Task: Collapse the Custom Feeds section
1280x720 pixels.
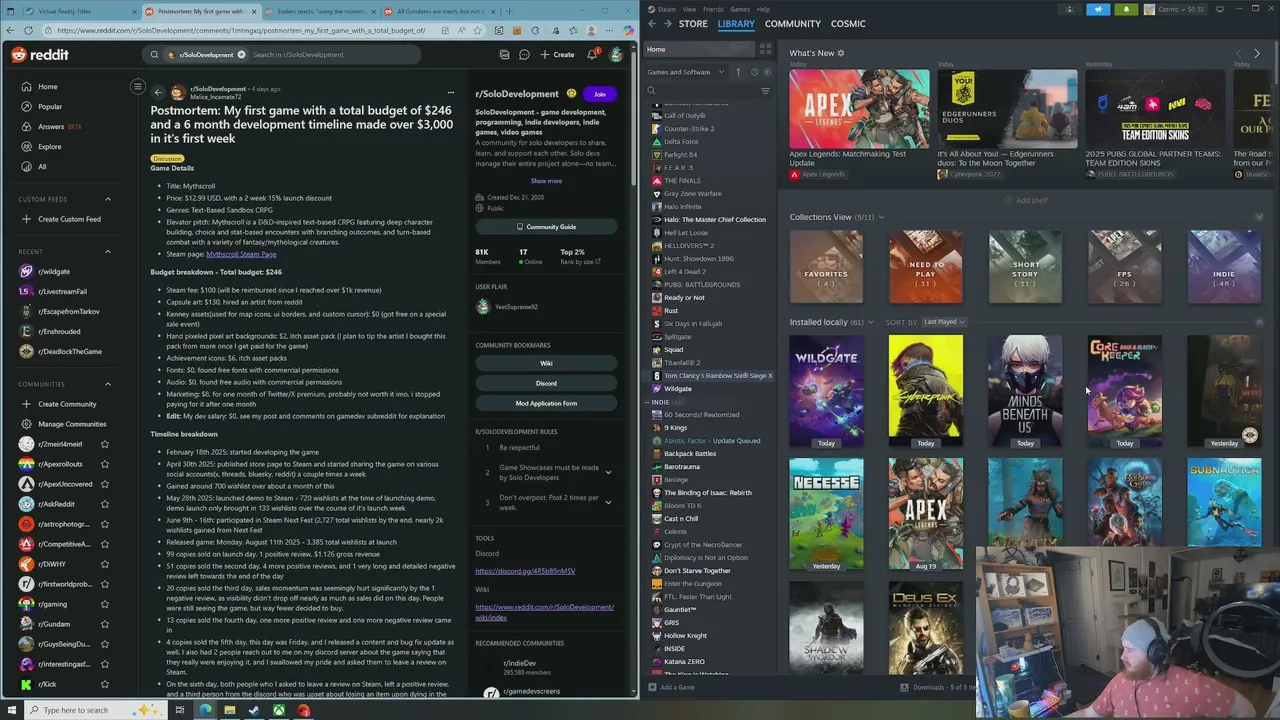Action: click(x=108, y=199)
